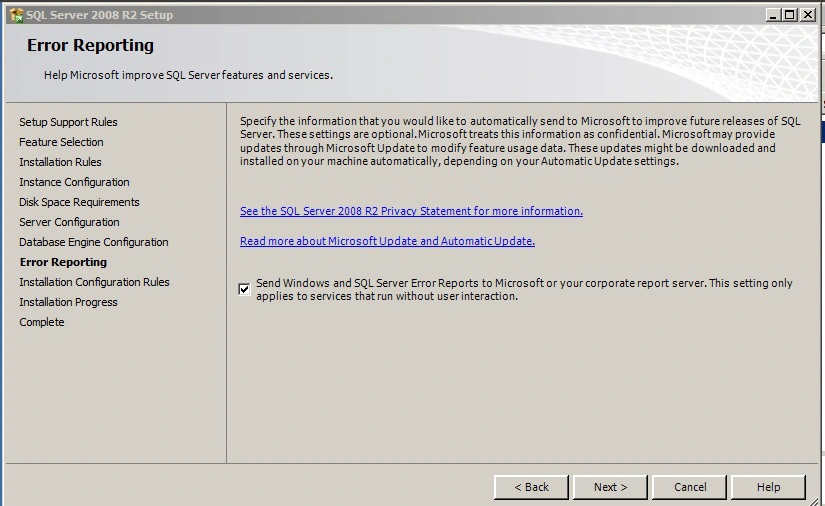Go back with the Back button
This screenshot has width=825, height=506.
[x=531, y=487]
